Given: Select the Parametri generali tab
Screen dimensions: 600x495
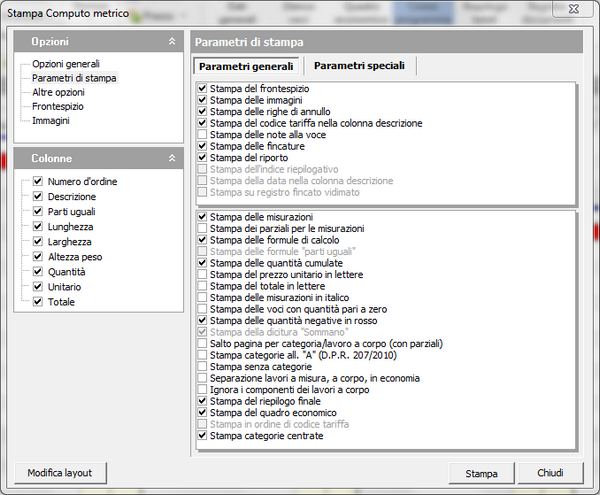Looking at the screenshot, I should coord(246,66).
